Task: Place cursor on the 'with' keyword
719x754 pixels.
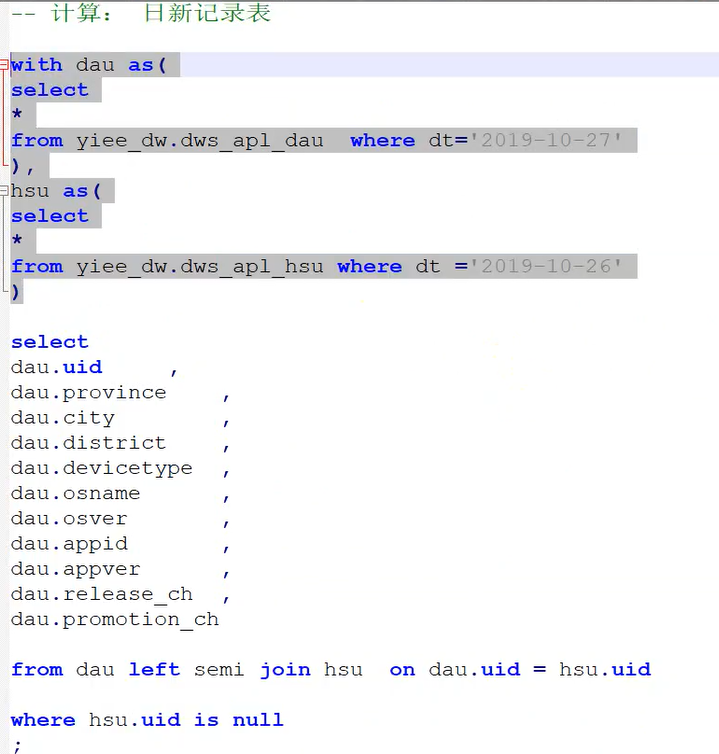Action: [37, 65]
